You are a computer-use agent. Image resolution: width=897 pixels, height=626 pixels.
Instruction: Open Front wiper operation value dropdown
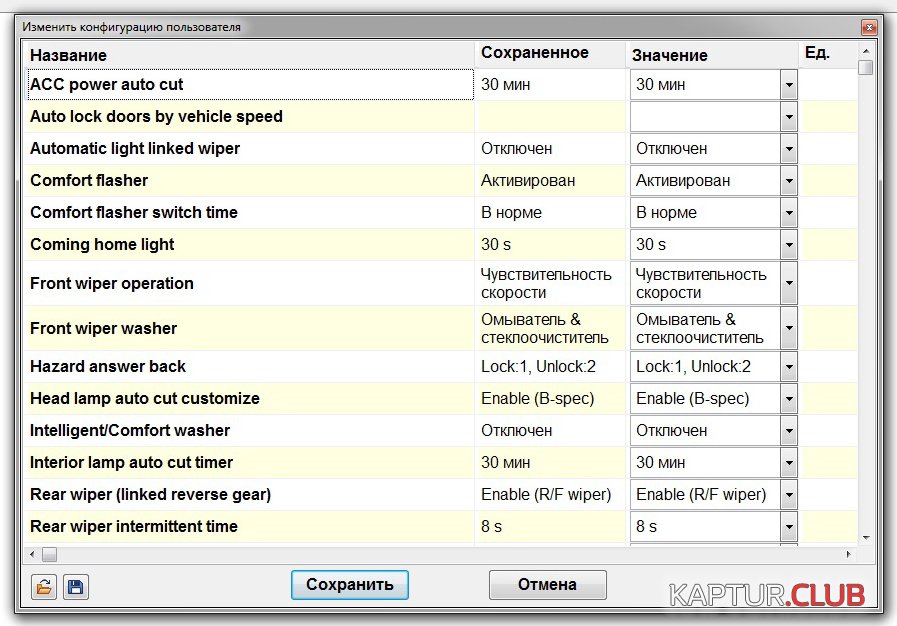click(x=789, y=283)
